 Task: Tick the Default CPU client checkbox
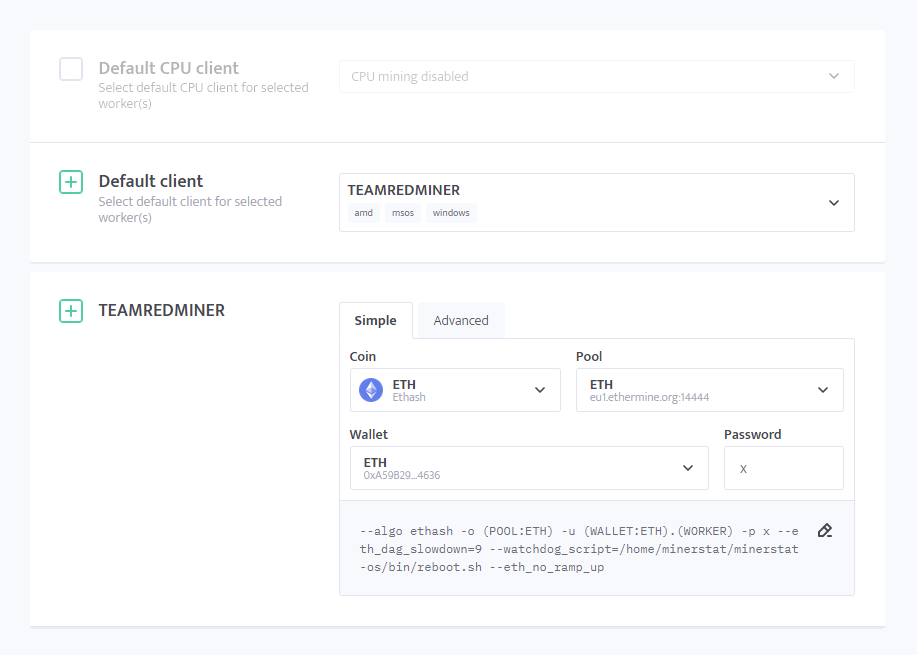point(71,69)
